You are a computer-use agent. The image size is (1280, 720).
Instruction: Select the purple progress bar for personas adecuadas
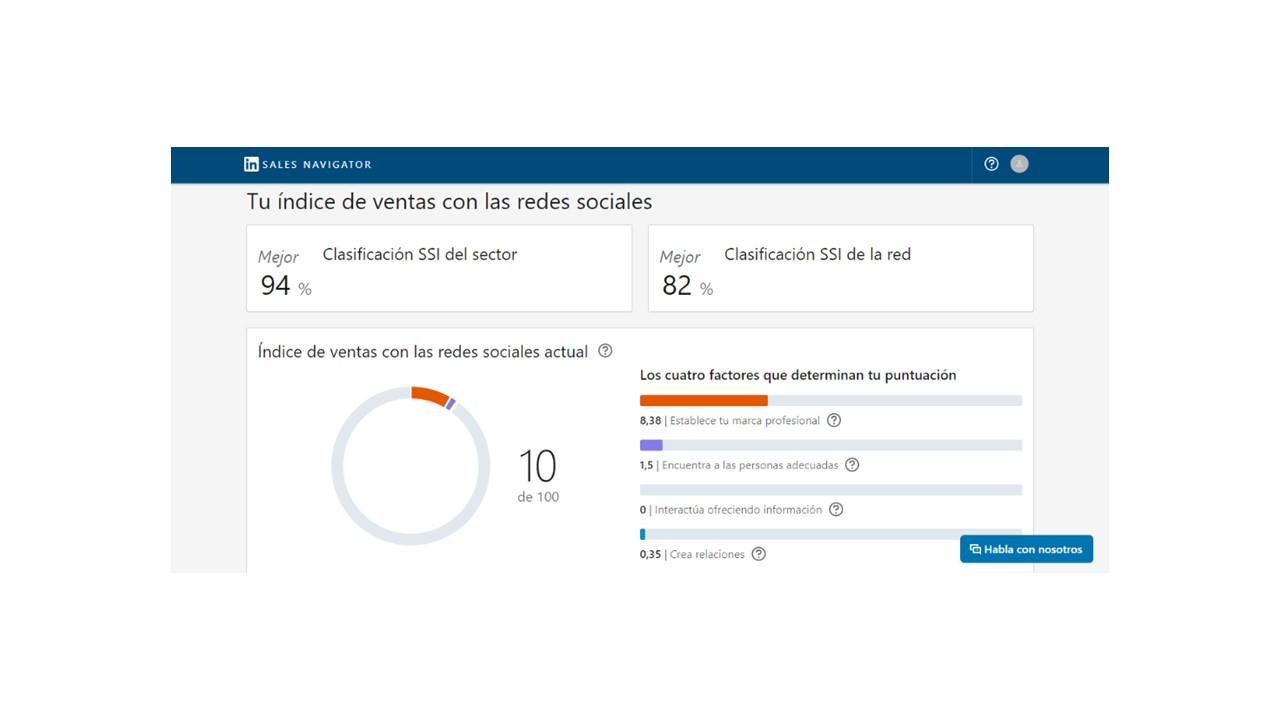pyautogui.click(x=651, y=445)
